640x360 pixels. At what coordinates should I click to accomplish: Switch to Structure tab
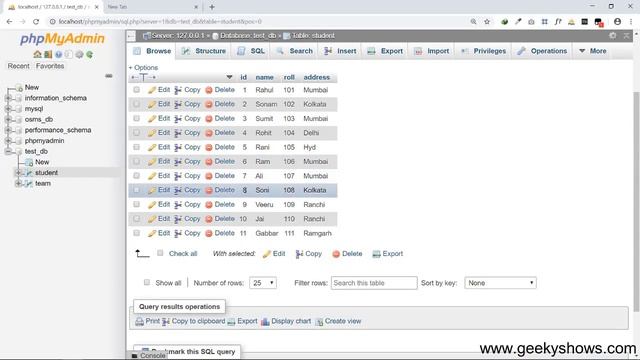coord(204,51)
